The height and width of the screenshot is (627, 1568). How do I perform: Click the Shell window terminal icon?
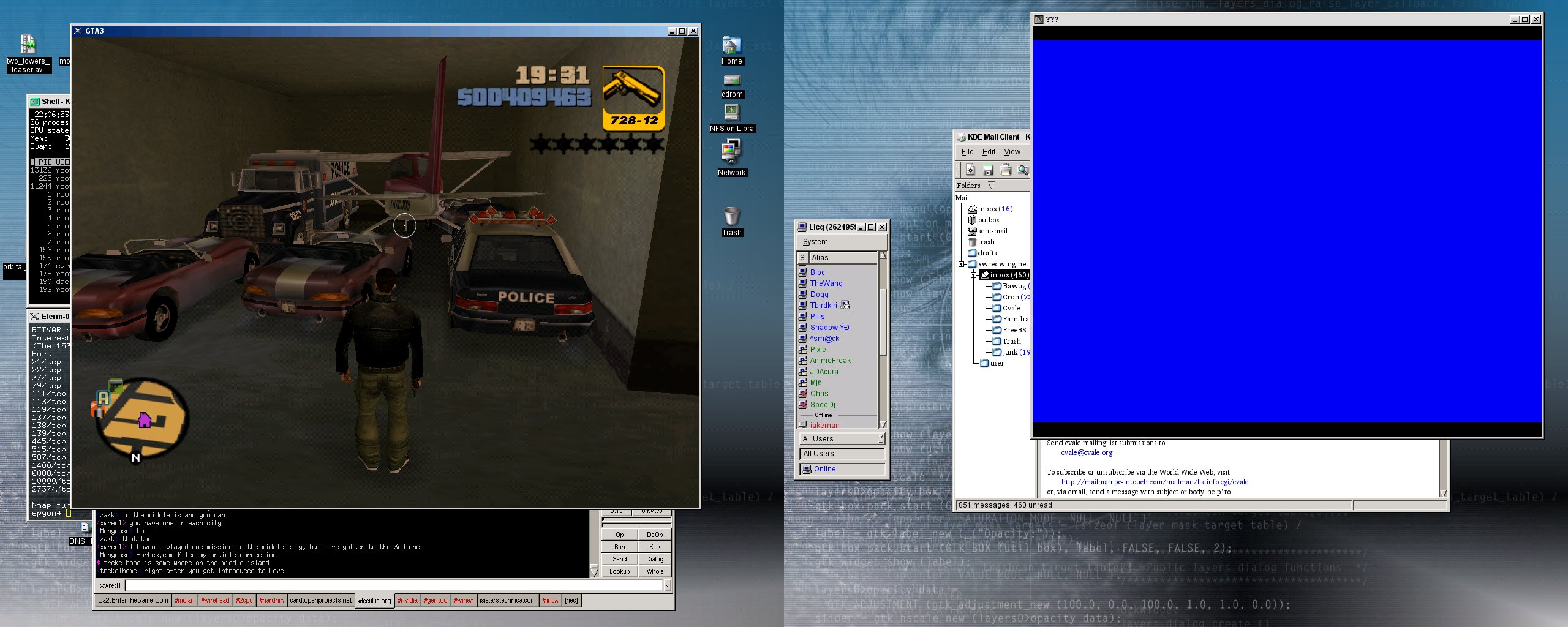tap(35, 102)
